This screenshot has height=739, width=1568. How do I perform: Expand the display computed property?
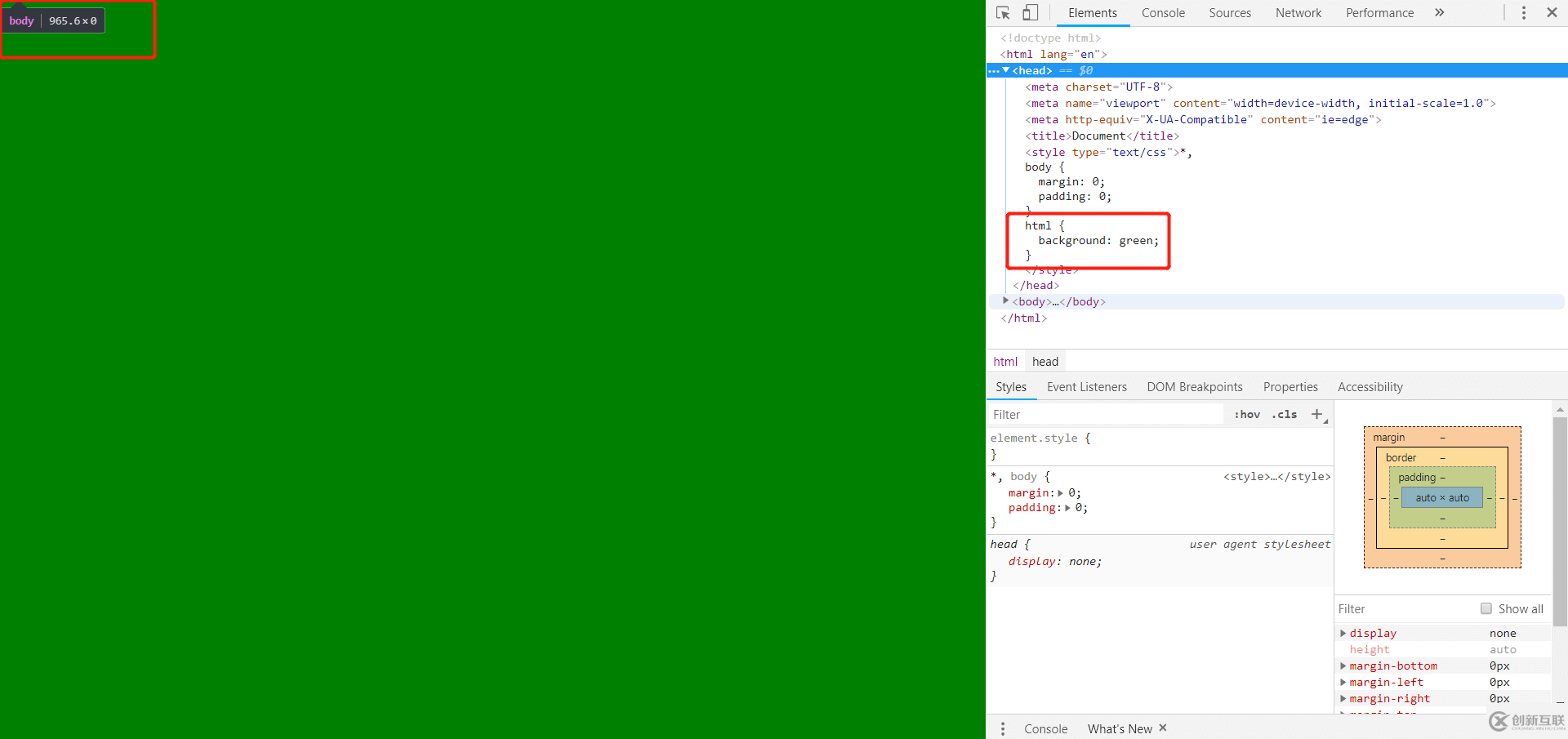click(1343, 633)
